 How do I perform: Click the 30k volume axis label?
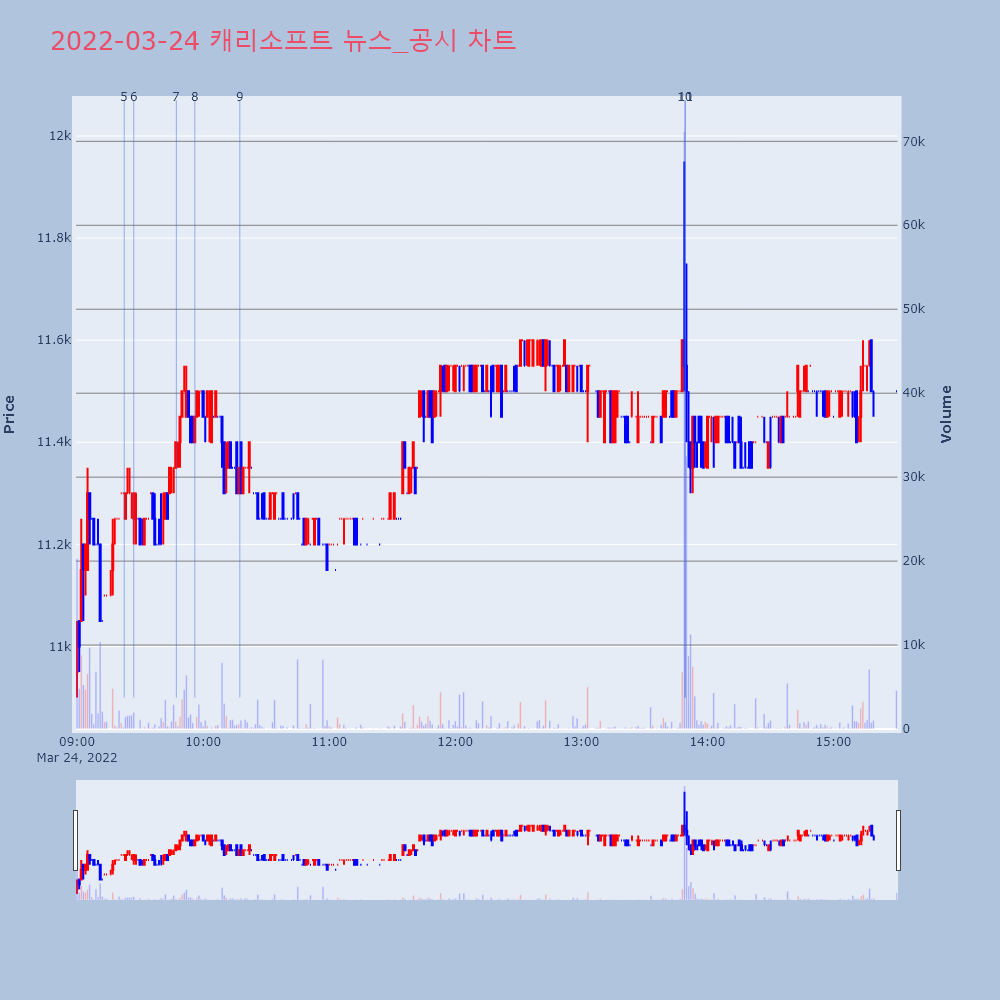click(914, 477)
